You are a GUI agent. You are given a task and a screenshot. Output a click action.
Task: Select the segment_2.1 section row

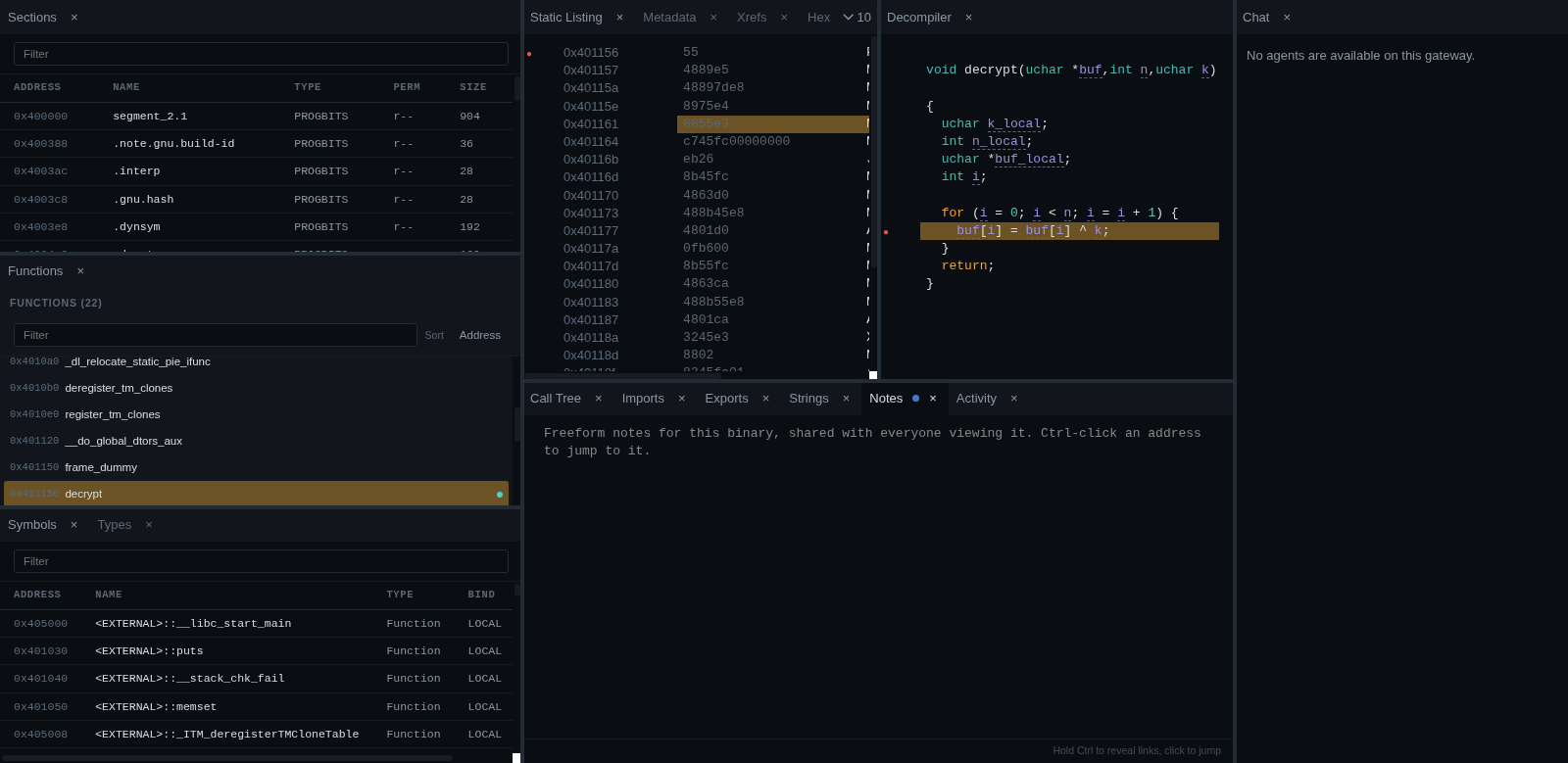click(x=256, y=117)
